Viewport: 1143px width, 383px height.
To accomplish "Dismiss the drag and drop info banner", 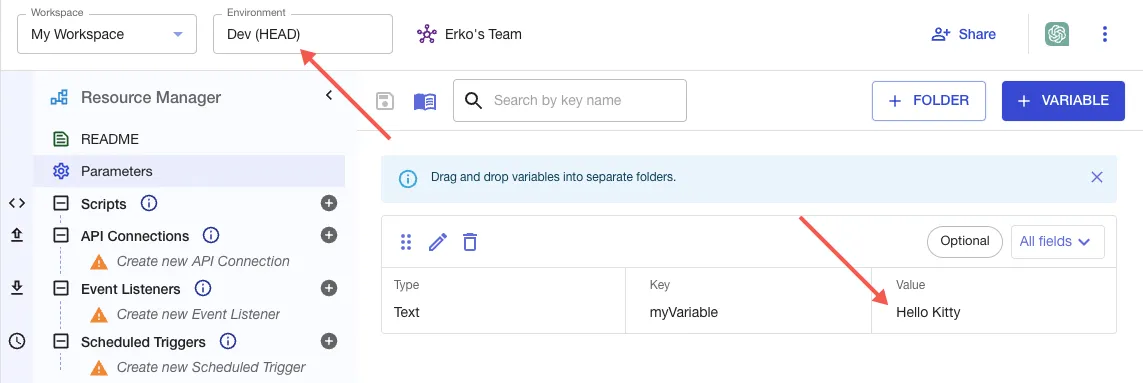I will [1096, 177].
